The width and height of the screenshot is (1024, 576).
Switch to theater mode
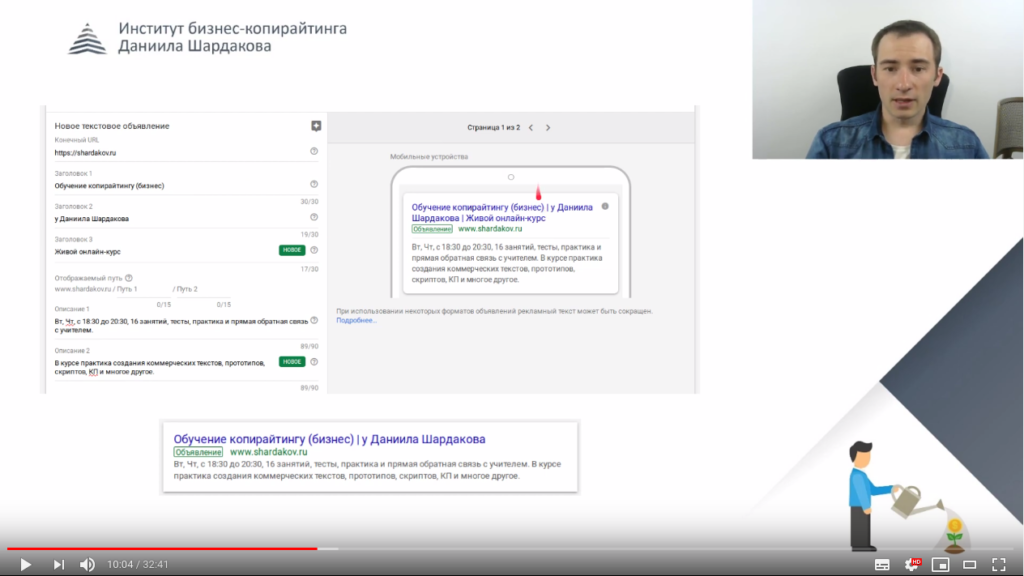click(970, 565)
